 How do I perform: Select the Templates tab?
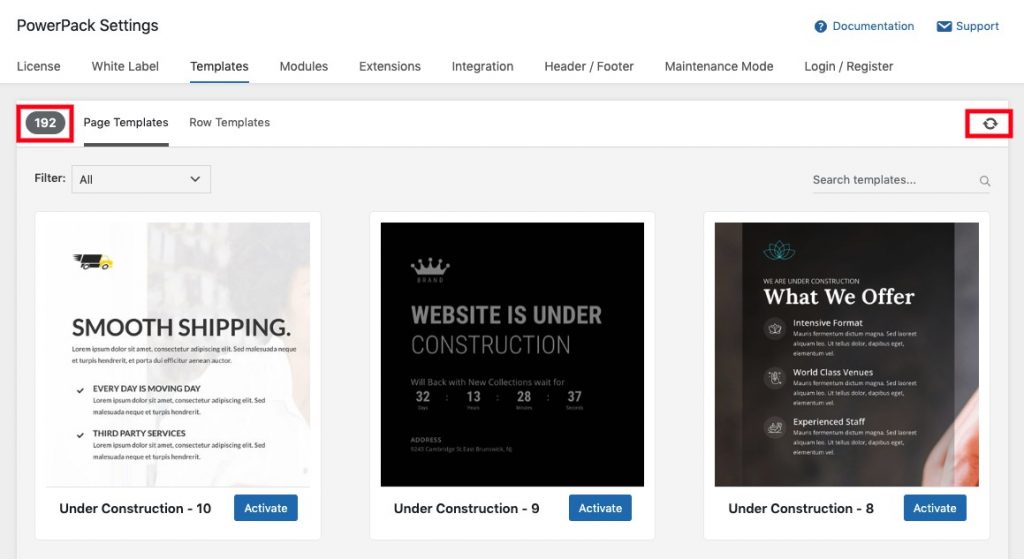point(219,66)
